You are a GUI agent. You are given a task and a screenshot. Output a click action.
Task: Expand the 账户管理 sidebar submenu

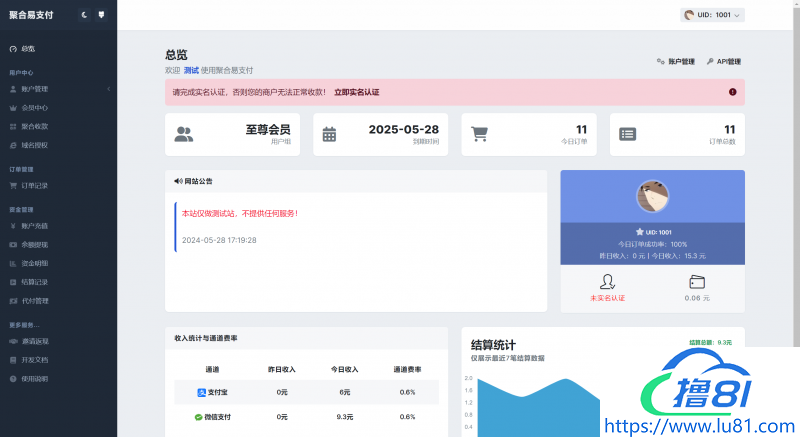(x=58, y=89)
